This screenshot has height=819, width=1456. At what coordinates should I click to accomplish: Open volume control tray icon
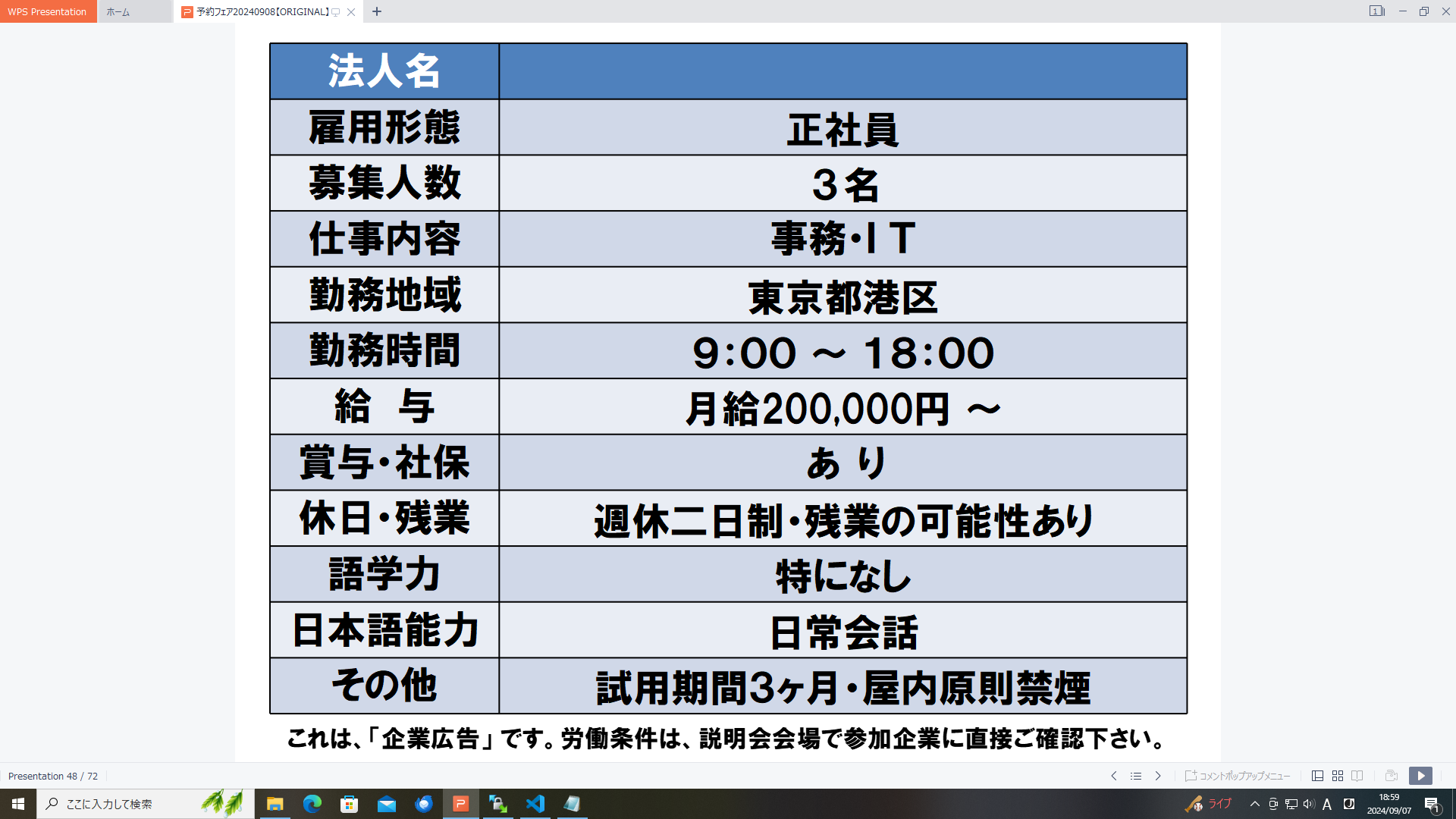[1309, 804]
